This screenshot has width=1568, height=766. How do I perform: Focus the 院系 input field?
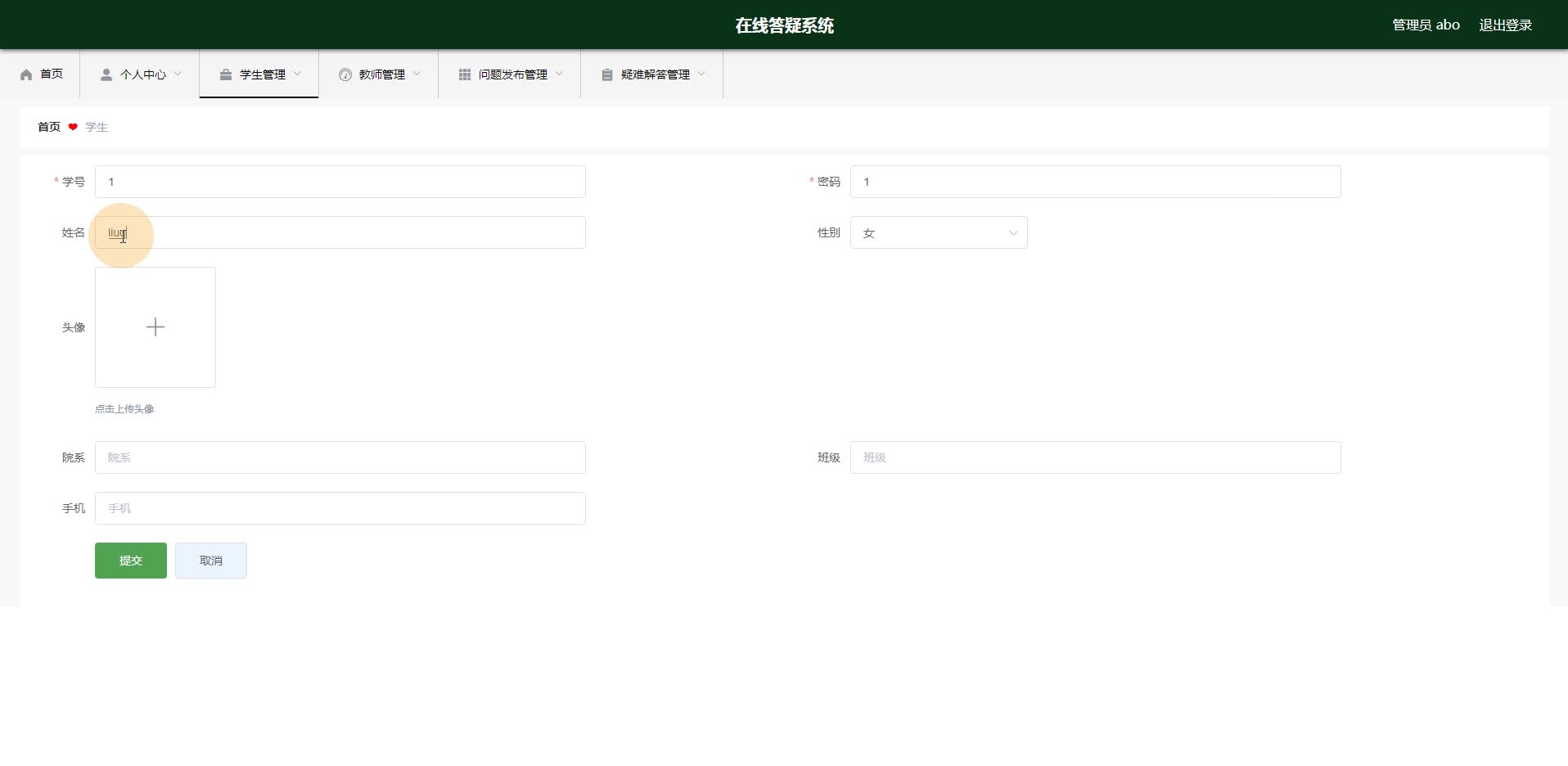tap(340, 457)
